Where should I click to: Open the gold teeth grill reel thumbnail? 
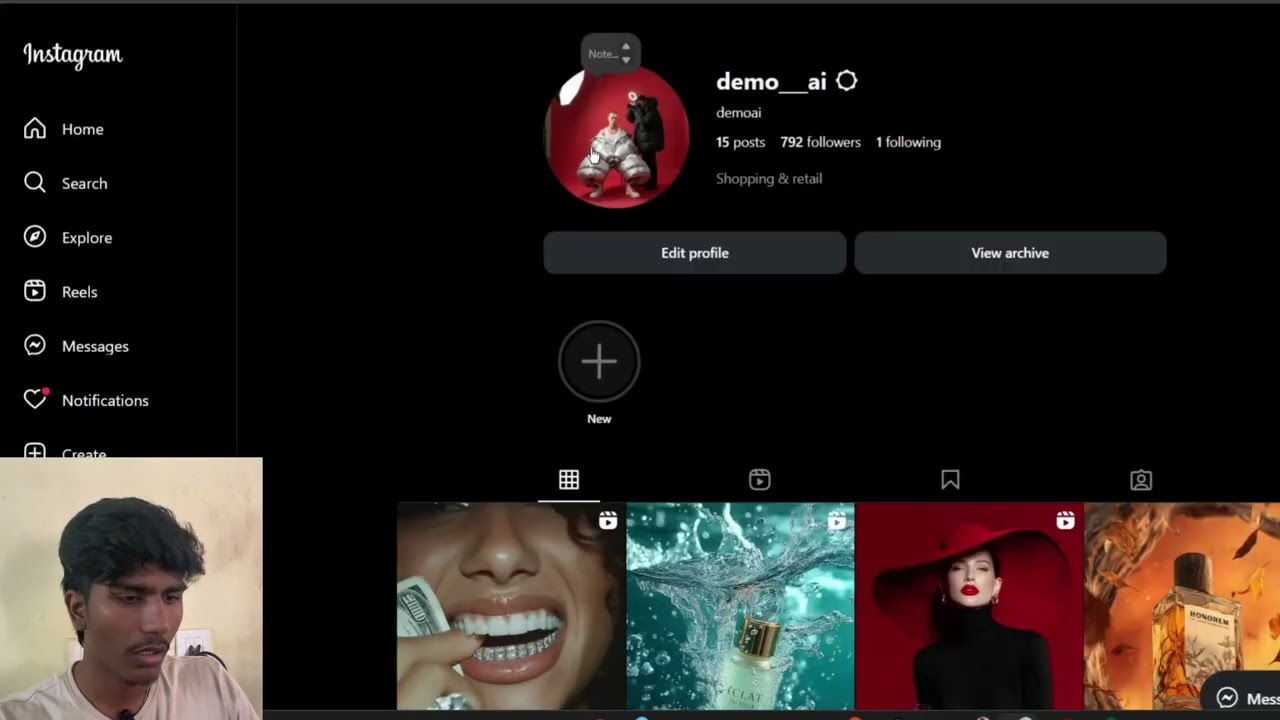click(511, 606)
